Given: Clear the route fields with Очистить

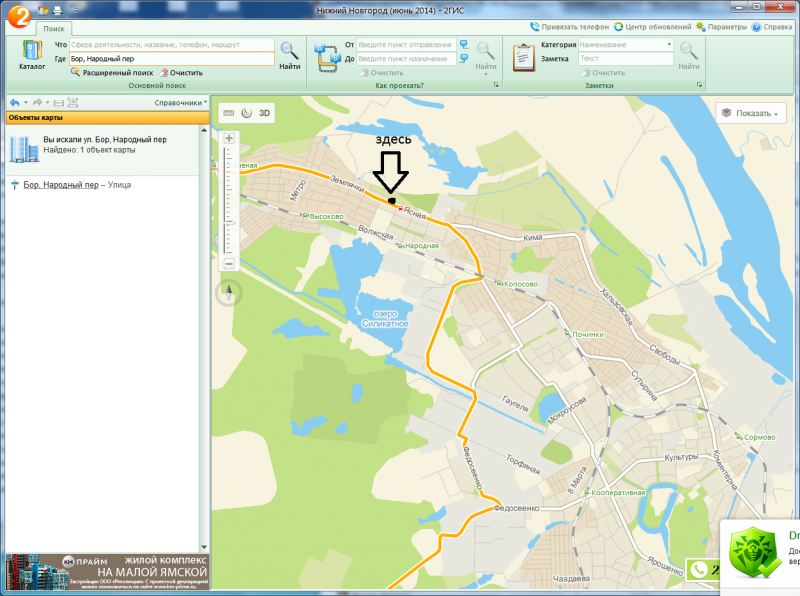Looking at the screenshot, I should coord(381,72).
